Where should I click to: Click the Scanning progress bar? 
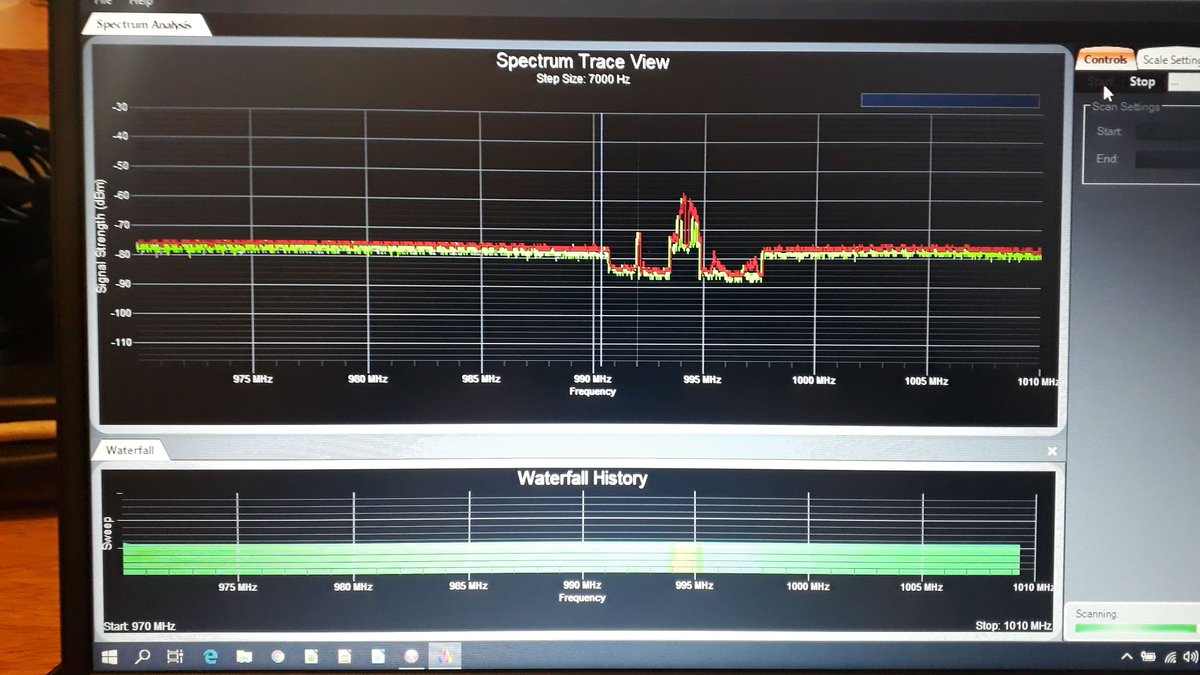[x=1135, y=629]
